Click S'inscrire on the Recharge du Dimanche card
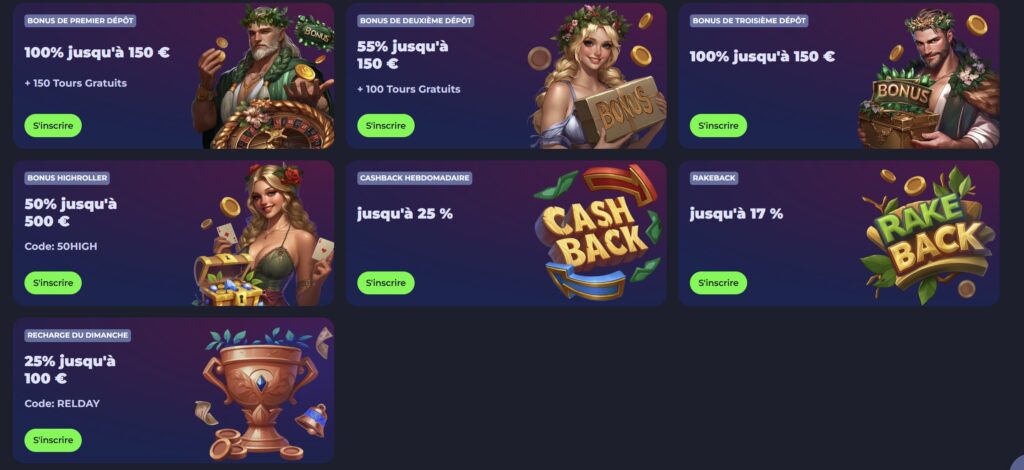The image size is (1024, 470). point(53,440)
